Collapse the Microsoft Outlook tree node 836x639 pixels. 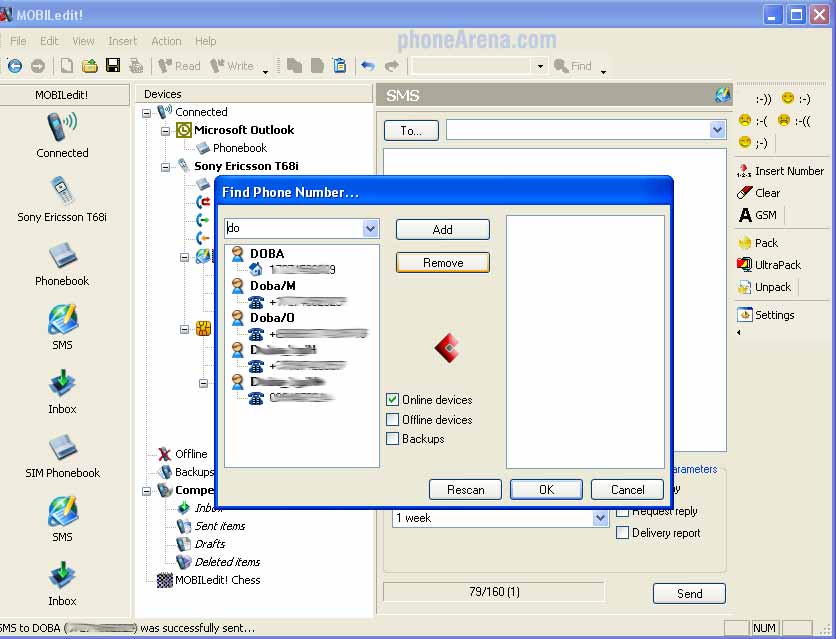(165, 131)
